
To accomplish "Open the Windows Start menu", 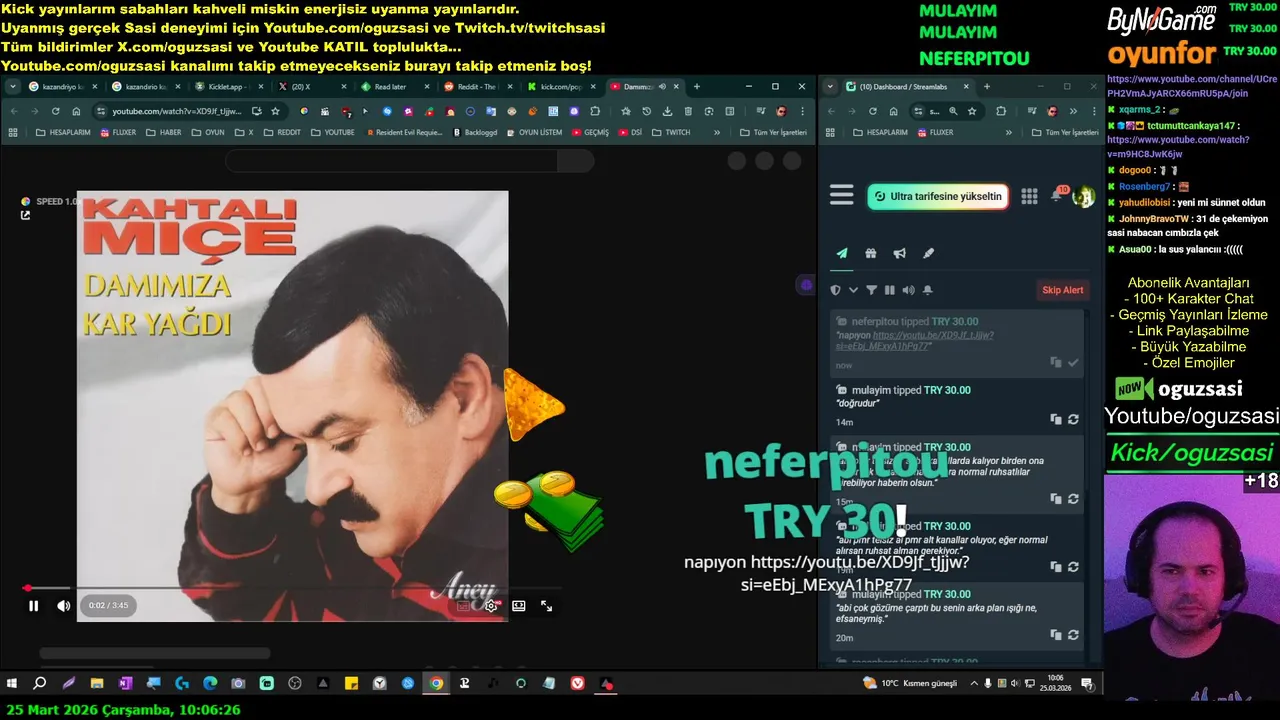I will (12, 683).
